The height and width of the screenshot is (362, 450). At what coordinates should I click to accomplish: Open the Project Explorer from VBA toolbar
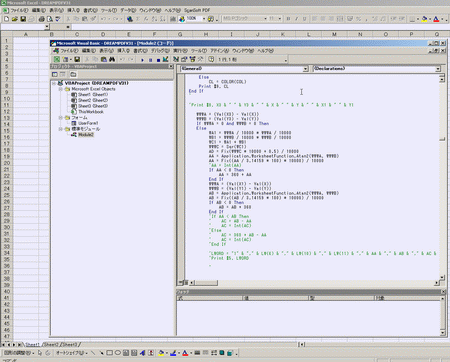[176, 59]
